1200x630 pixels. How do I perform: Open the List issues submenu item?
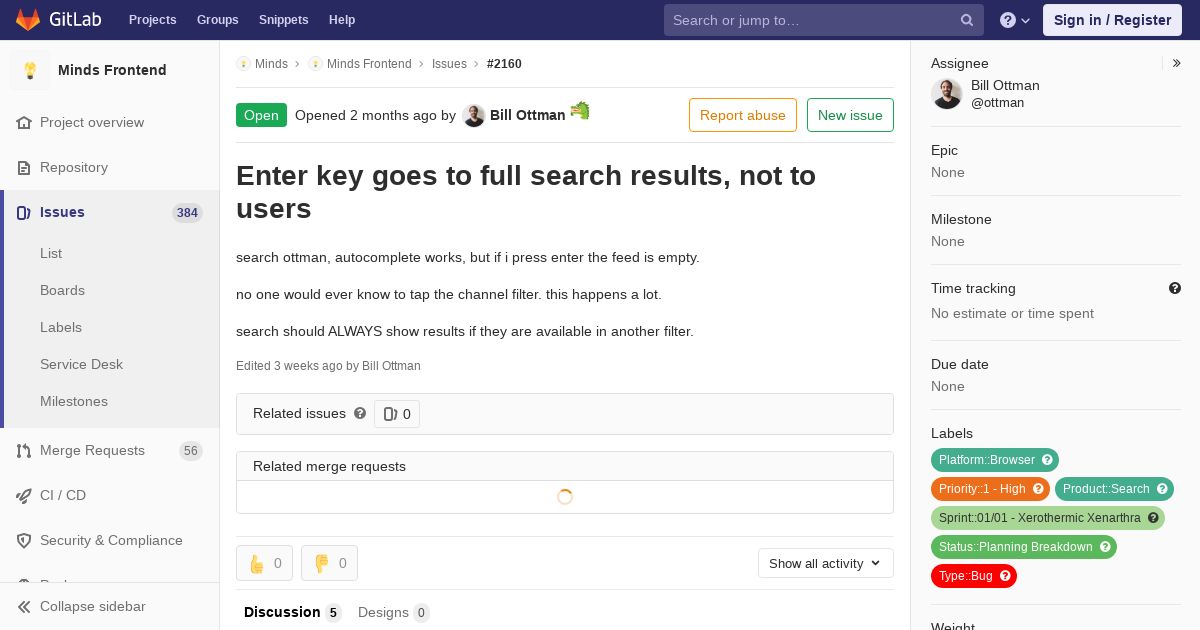tap(51, 254)
